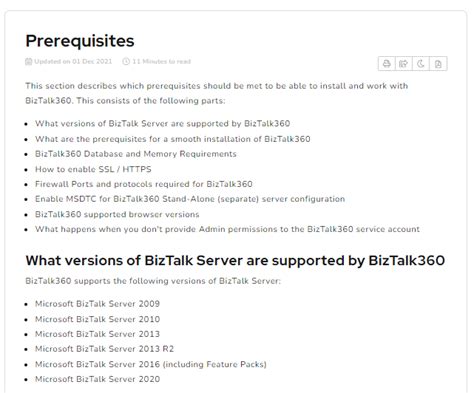The height and width of the screenshot is (393, 474).
Task: Follow the How to enable SSL / HTTPS link
Action: 93,169
